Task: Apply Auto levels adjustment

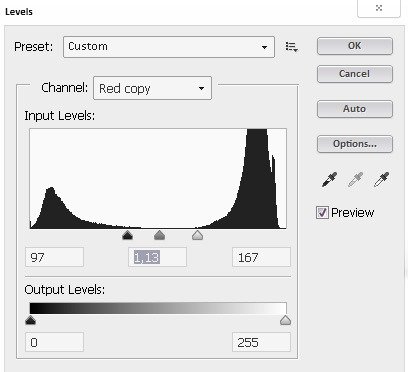Action: pos(355,109)
